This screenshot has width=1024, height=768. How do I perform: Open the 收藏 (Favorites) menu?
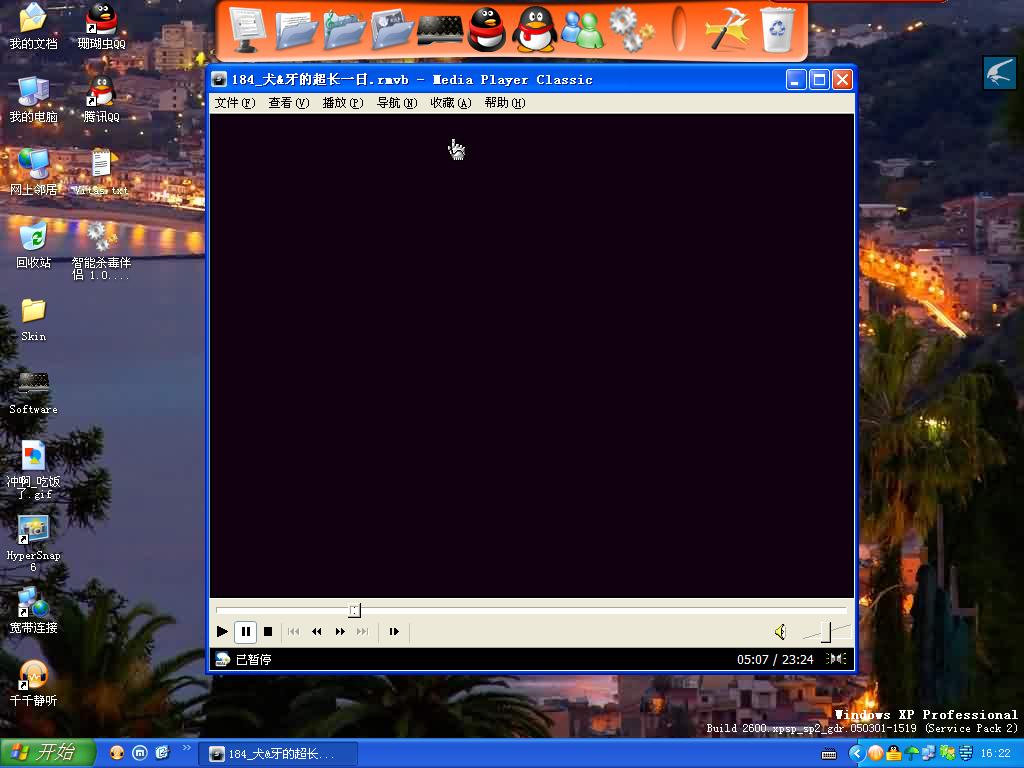point(450,103)
